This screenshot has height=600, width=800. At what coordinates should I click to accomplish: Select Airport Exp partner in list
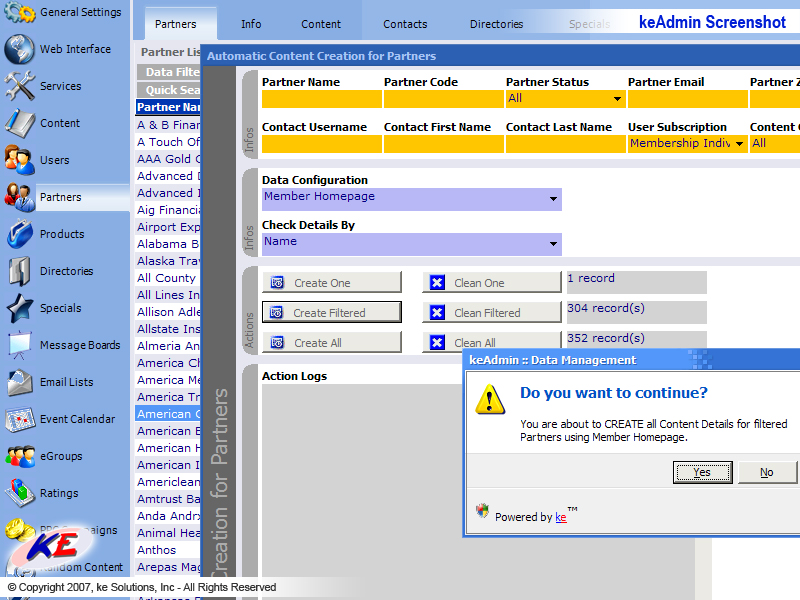pos(168,227)
